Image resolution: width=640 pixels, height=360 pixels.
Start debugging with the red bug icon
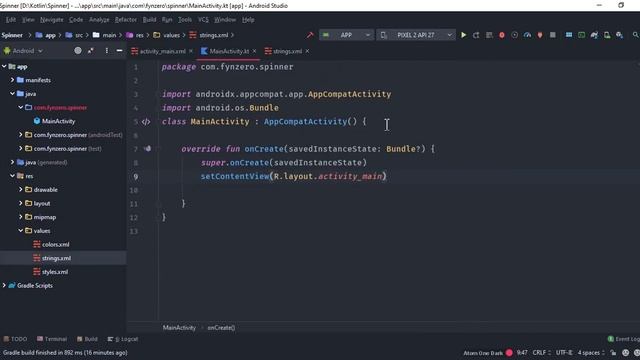coord(502,35)
